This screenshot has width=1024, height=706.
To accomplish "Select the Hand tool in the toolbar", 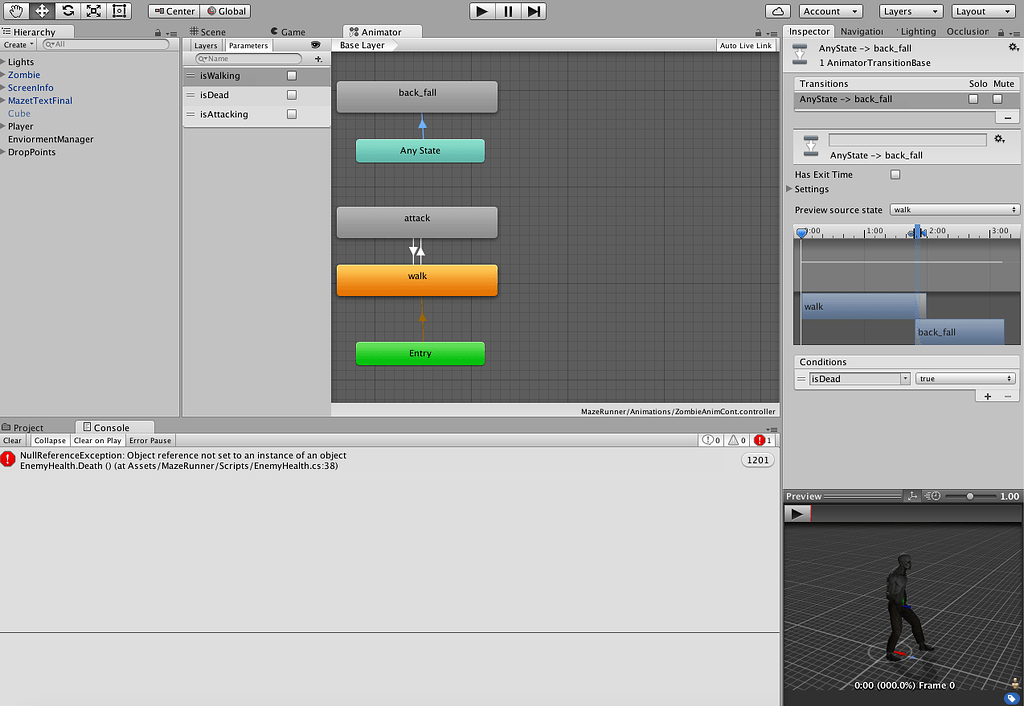I will [x=13, y=10].
